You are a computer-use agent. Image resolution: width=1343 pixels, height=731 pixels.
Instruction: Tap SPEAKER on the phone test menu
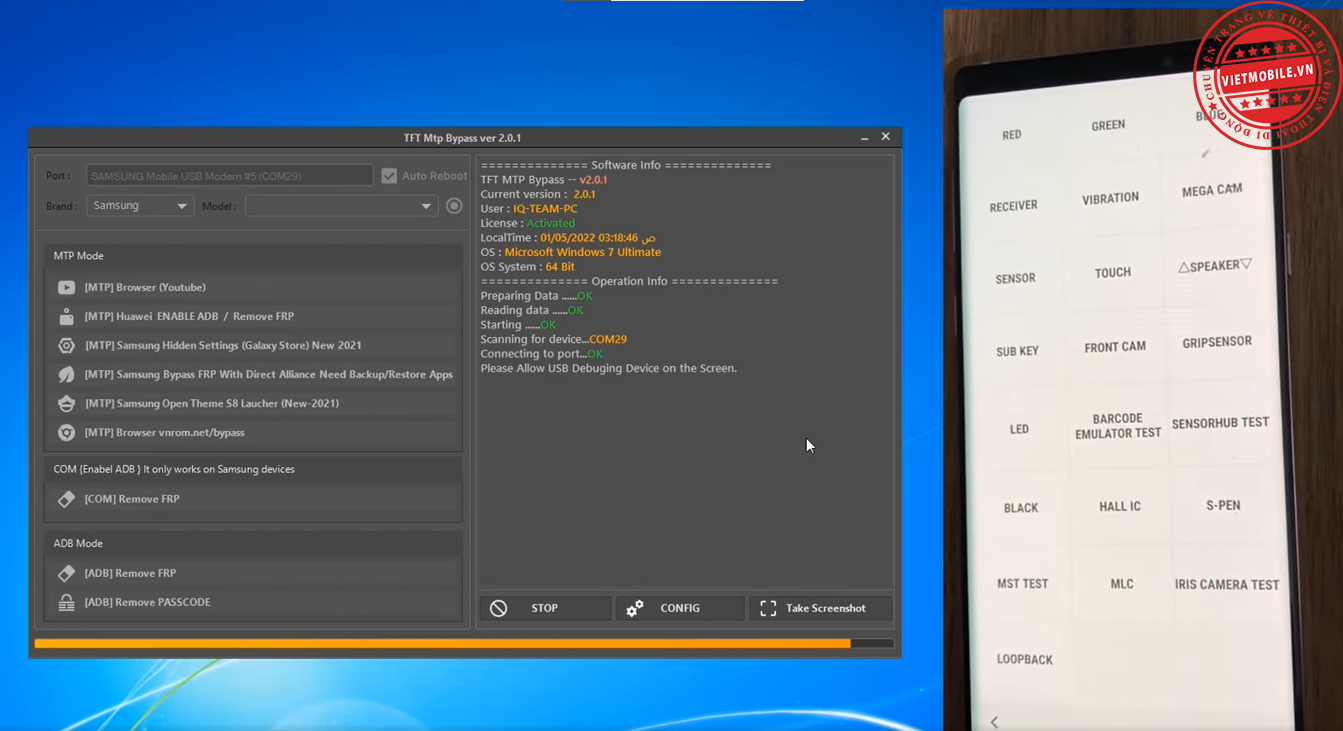1215,266
